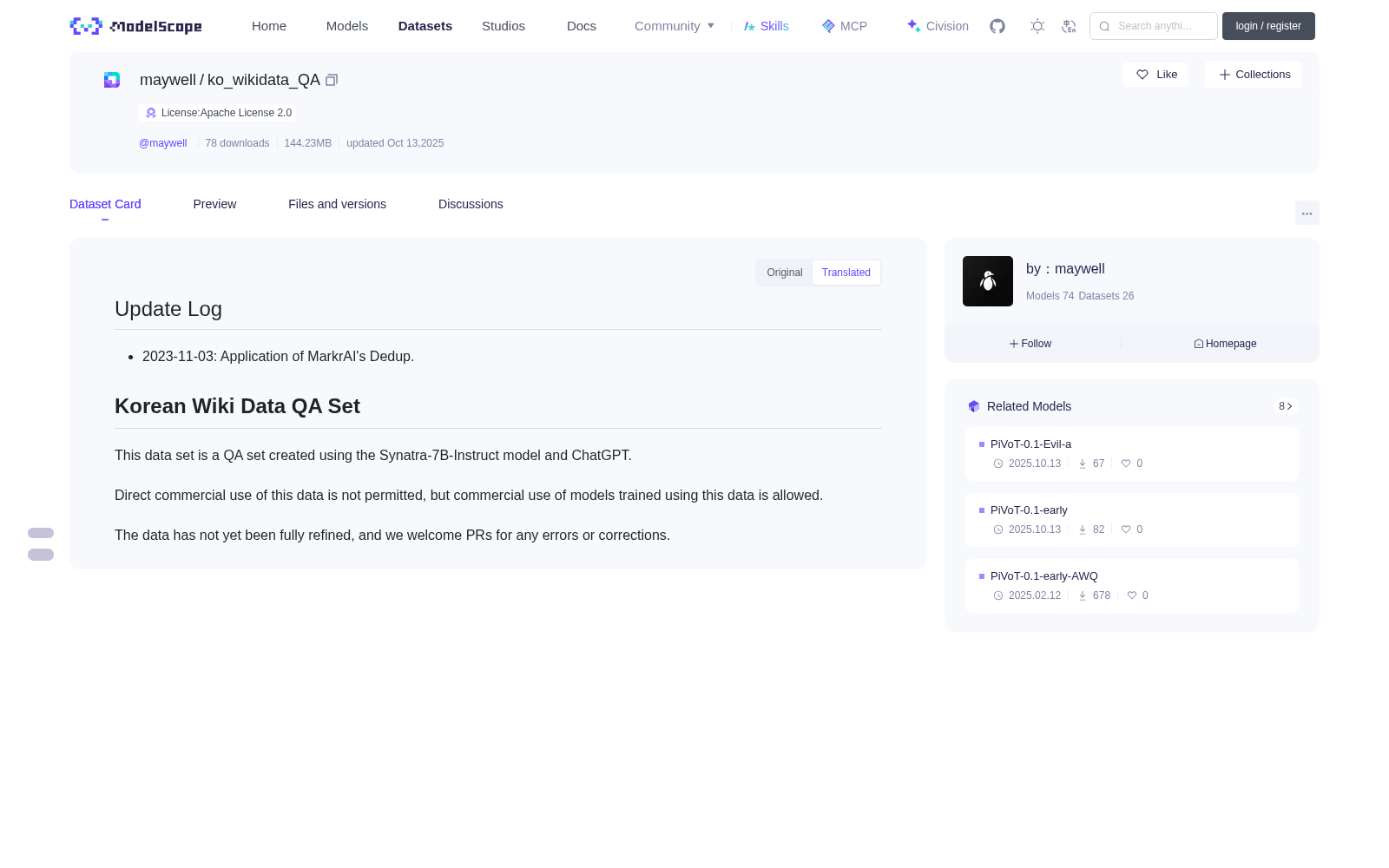The width and height of the screenshot is (1389, 868).
Task: Click 'updated Oct 13,2025' text
Action: click(x=395, y=143)
